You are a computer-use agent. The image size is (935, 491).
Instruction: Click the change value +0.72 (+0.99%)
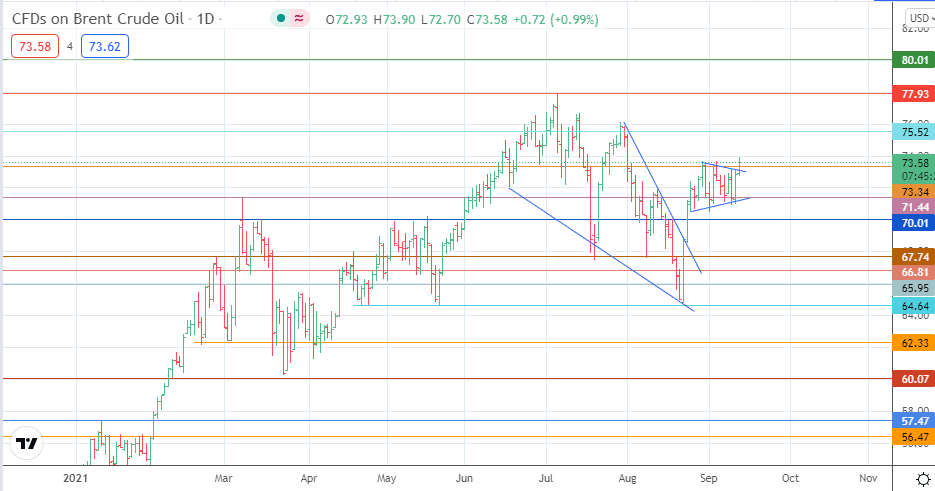click(555, 20)
